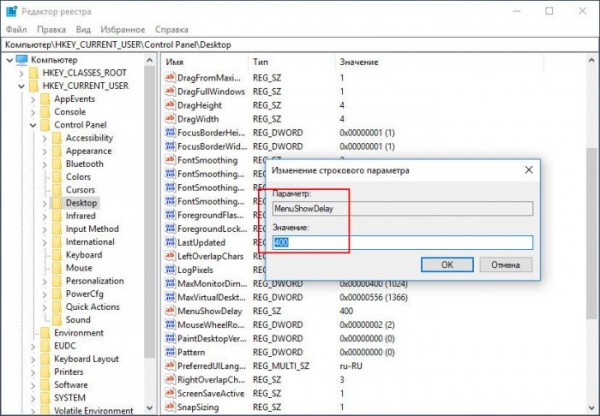This screenshot has height=416, width=600.
Task: Click the string icon of DragHeight
Action: pyautogui.click(x=170, y=105)
